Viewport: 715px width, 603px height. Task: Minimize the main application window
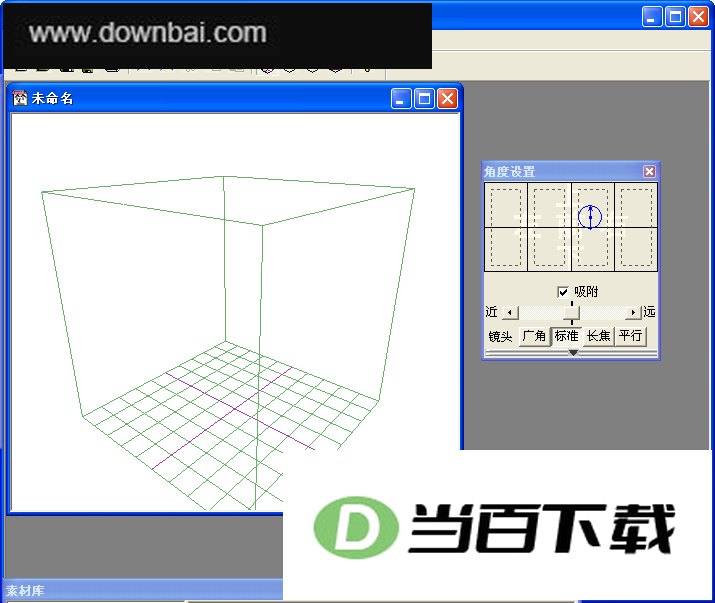[652, 17]
